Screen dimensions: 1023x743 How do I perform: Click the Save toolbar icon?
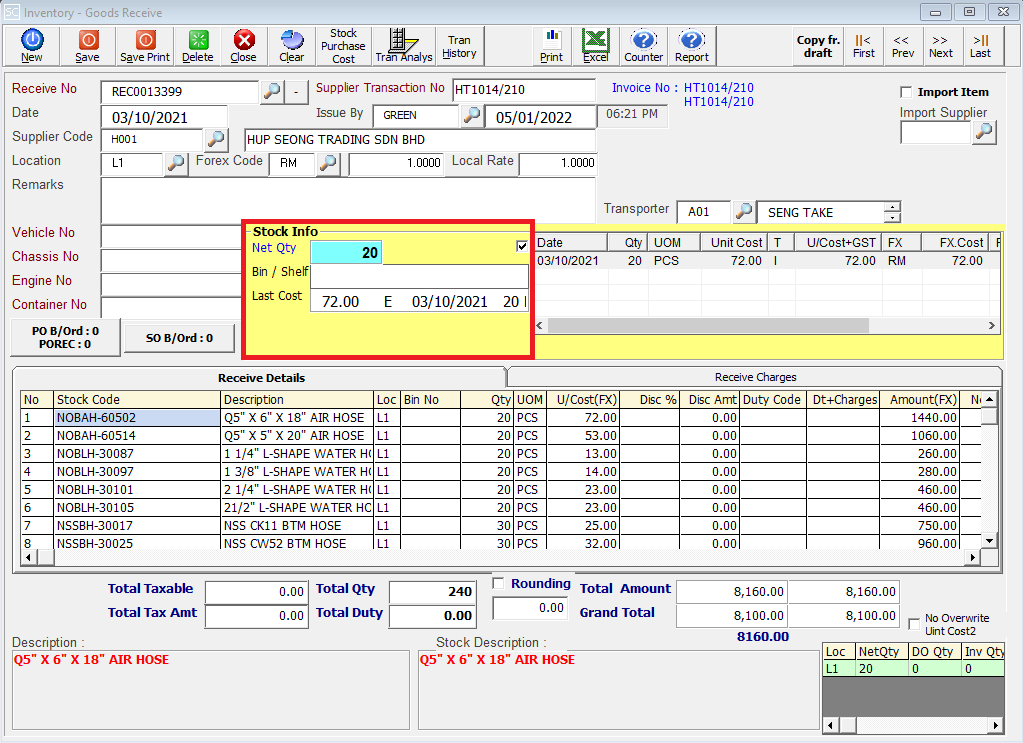pos(87,46)
